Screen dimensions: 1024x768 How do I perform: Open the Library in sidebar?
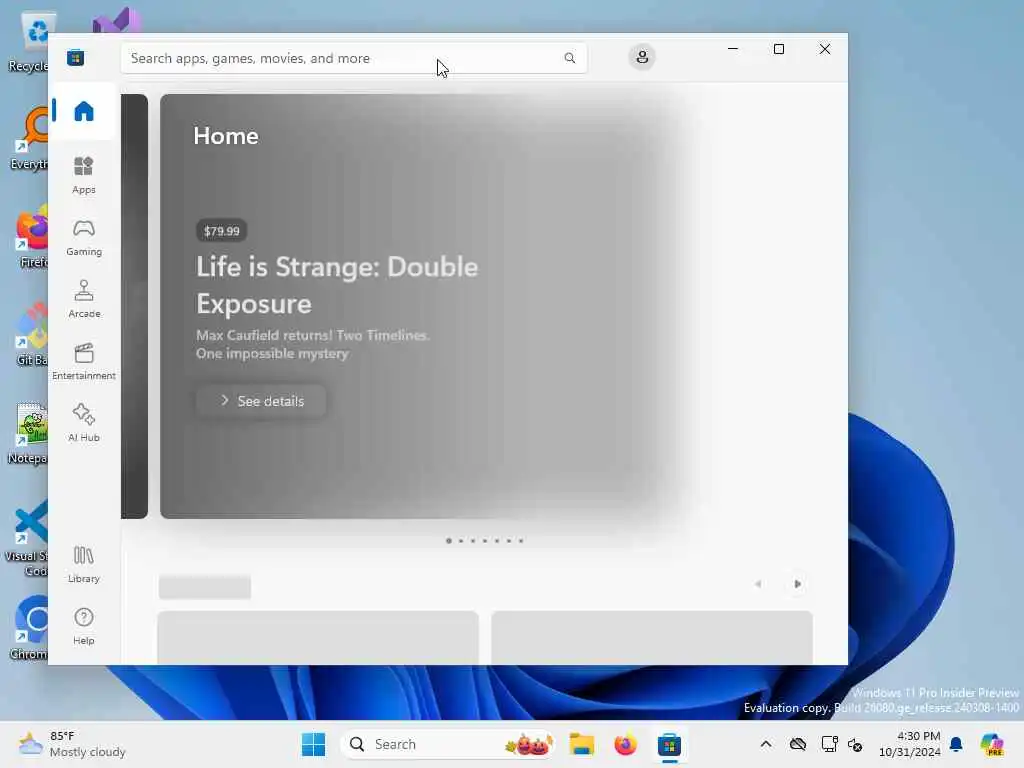pyautogui.click(x=84, y=564)
